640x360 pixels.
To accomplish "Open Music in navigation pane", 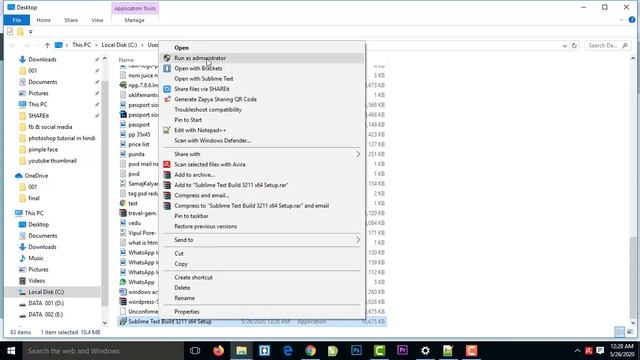I will pyautogui.click(x=36, y=258).
